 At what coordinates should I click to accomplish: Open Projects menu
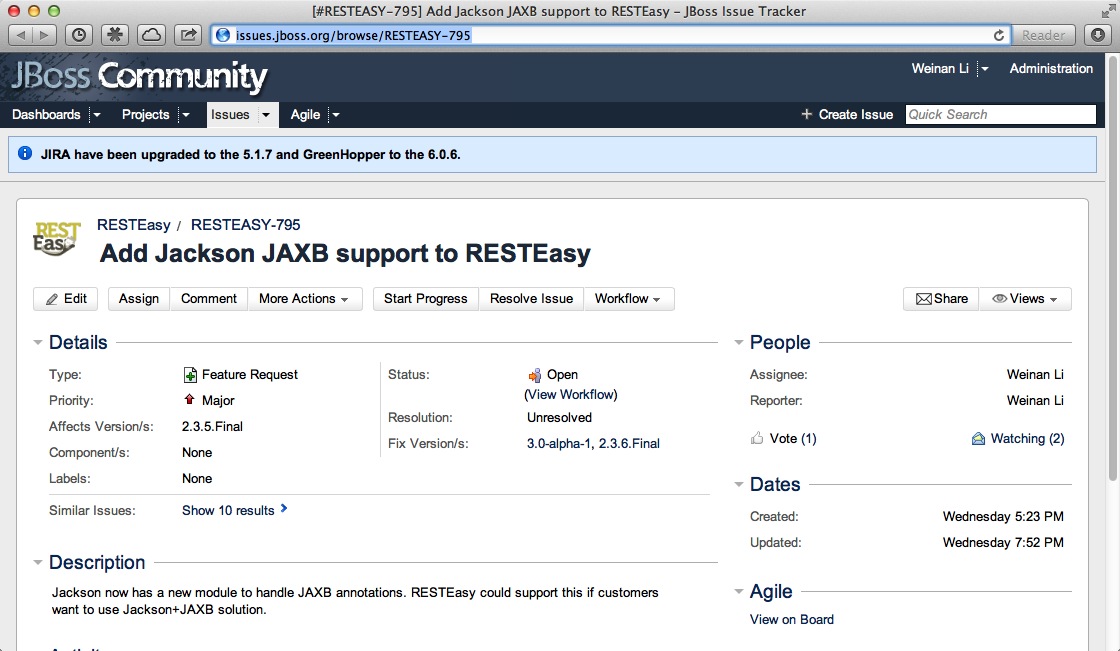click(x=146, y=114)
